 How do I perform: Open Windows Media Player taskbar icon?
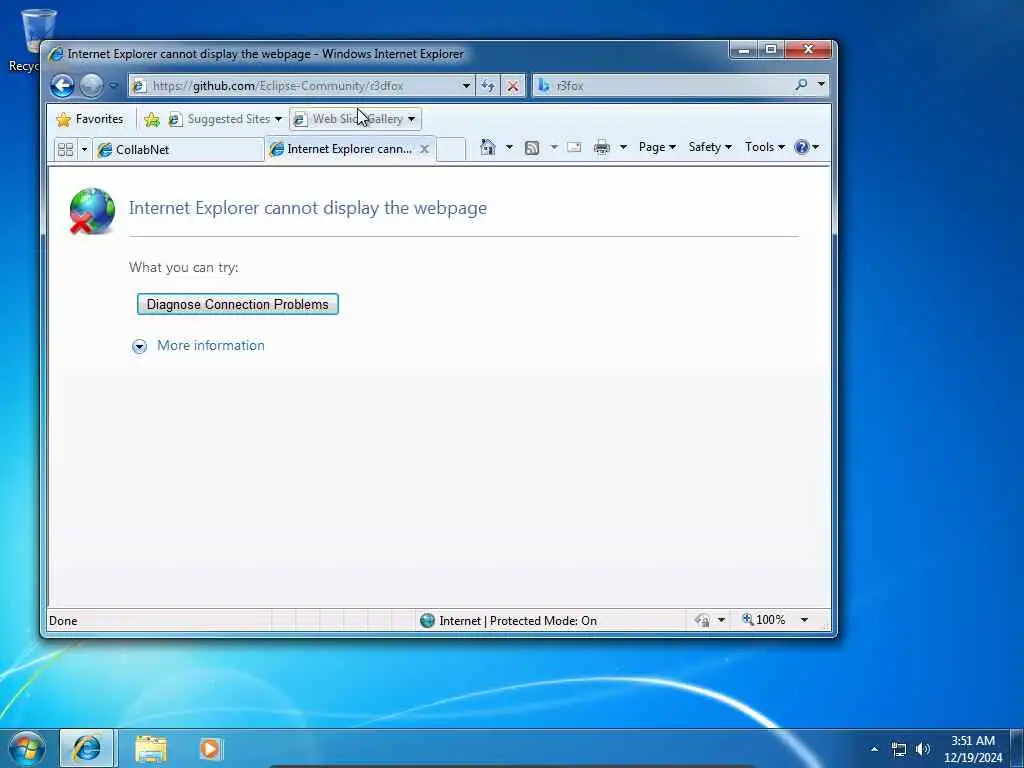pyautogui.click(x=210, y=749)
